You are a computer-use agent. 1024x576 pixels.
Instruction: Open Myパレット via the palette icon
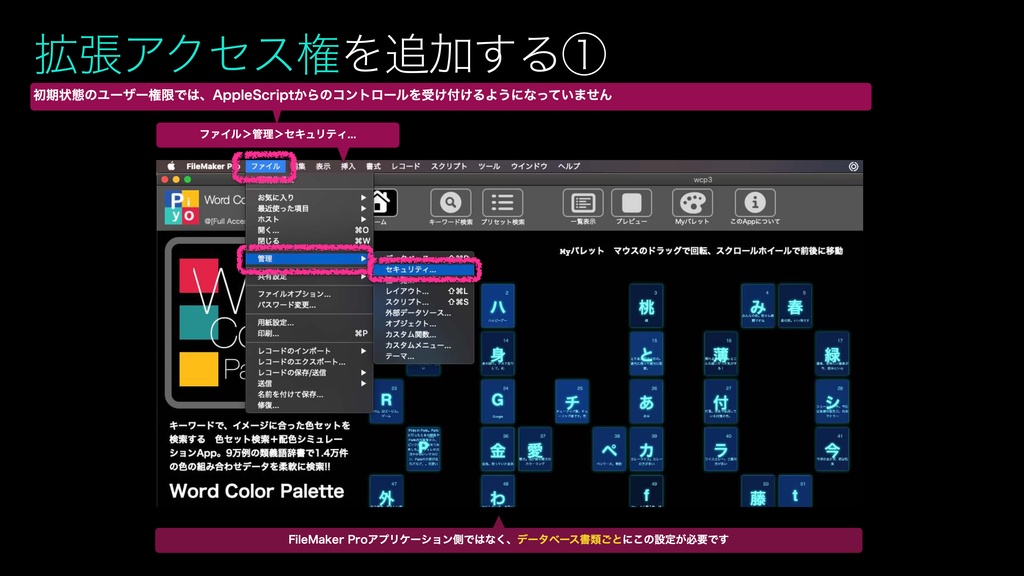click(691, 200)
